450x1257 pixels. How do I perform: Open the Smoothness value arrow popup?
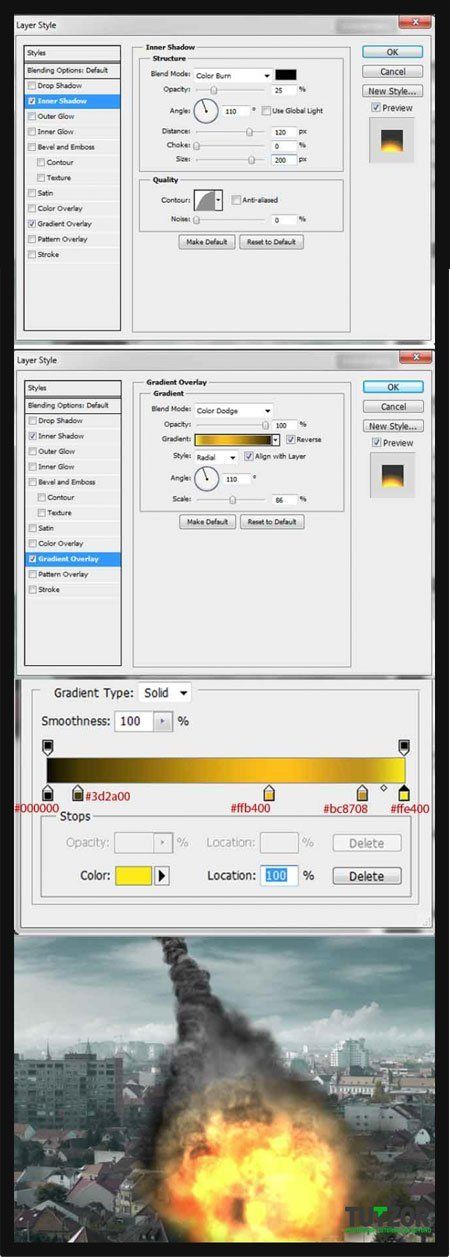[162, 721]
